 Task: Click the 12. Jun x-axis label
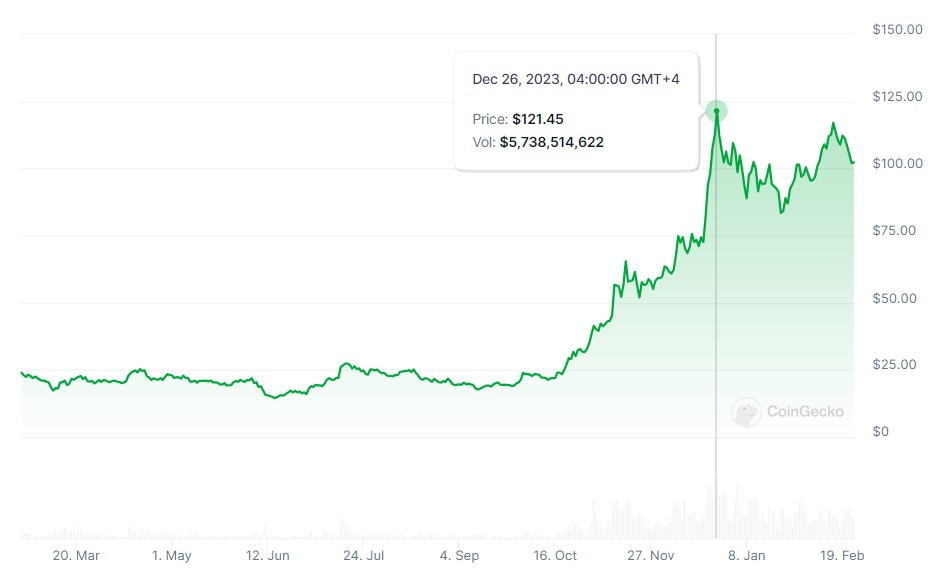click(x=267, y=556)
